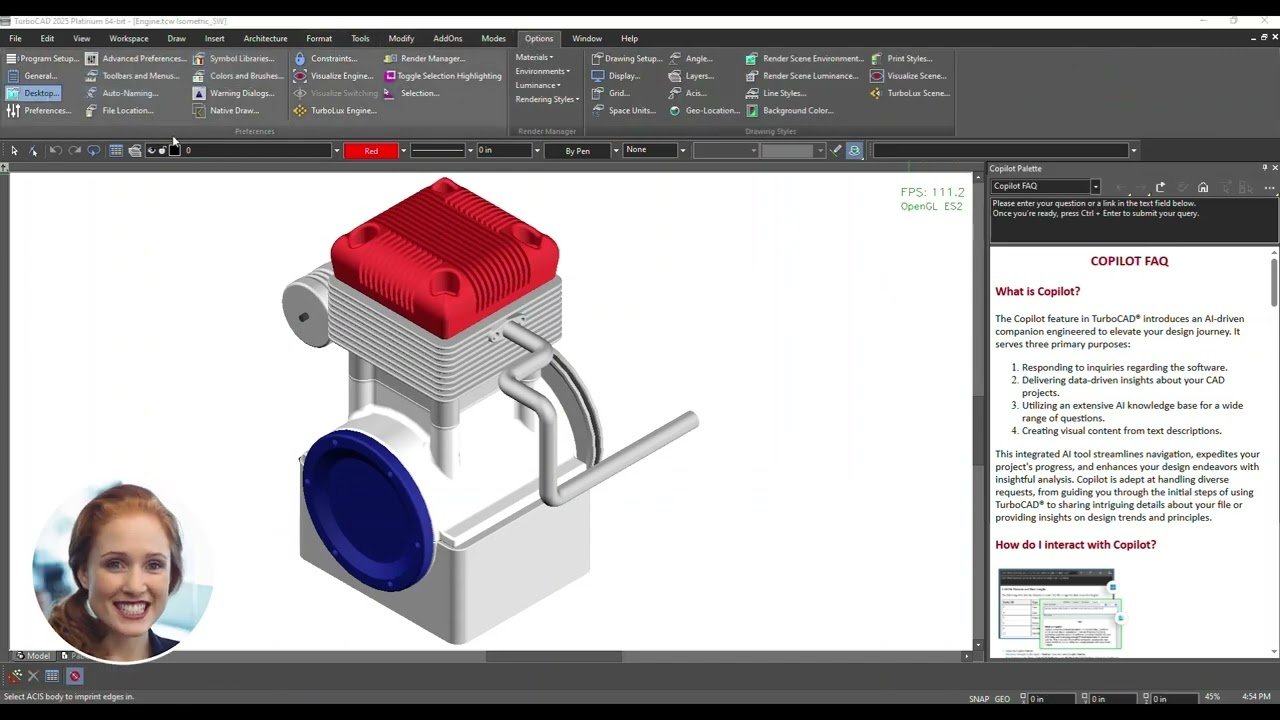The width and height of the screenshot is (1280, 720).
Task: Click the viewport horizontal scrollbar
Action: [553, 657]
